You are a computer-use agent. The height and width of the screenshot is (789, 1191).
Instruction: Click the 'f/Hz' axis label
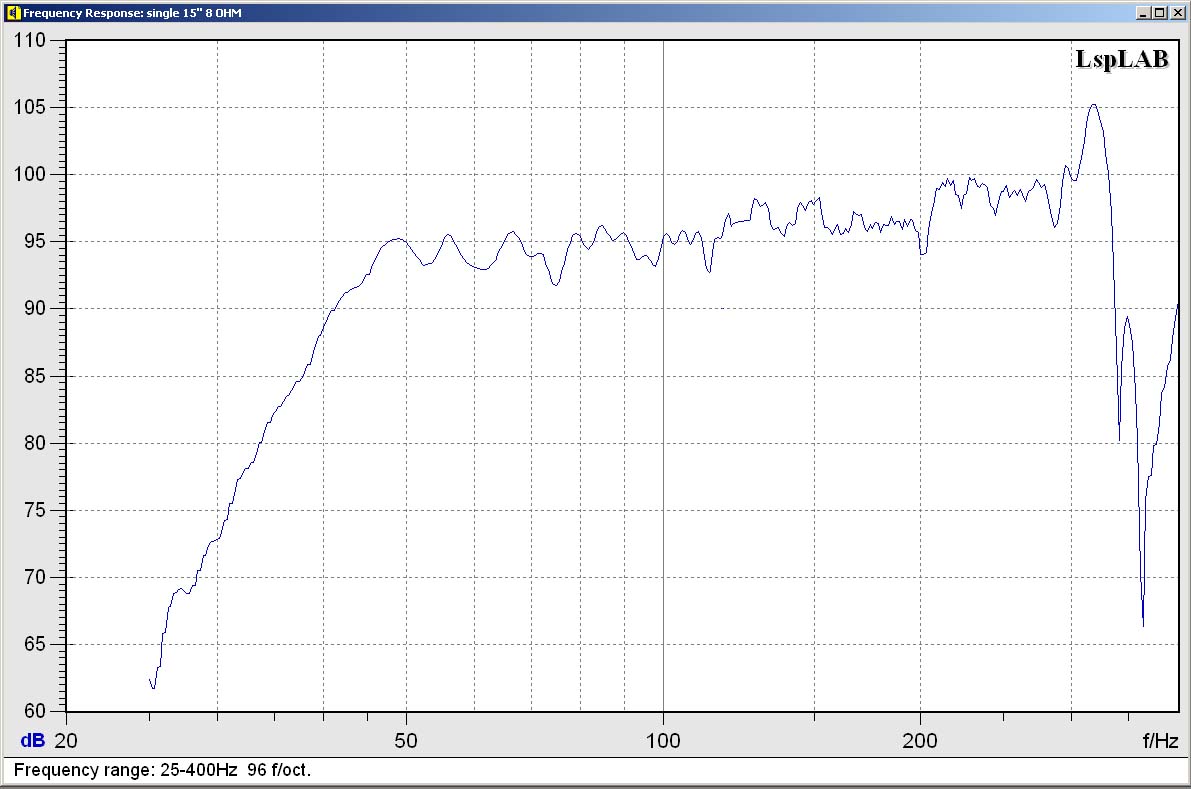1161,741
